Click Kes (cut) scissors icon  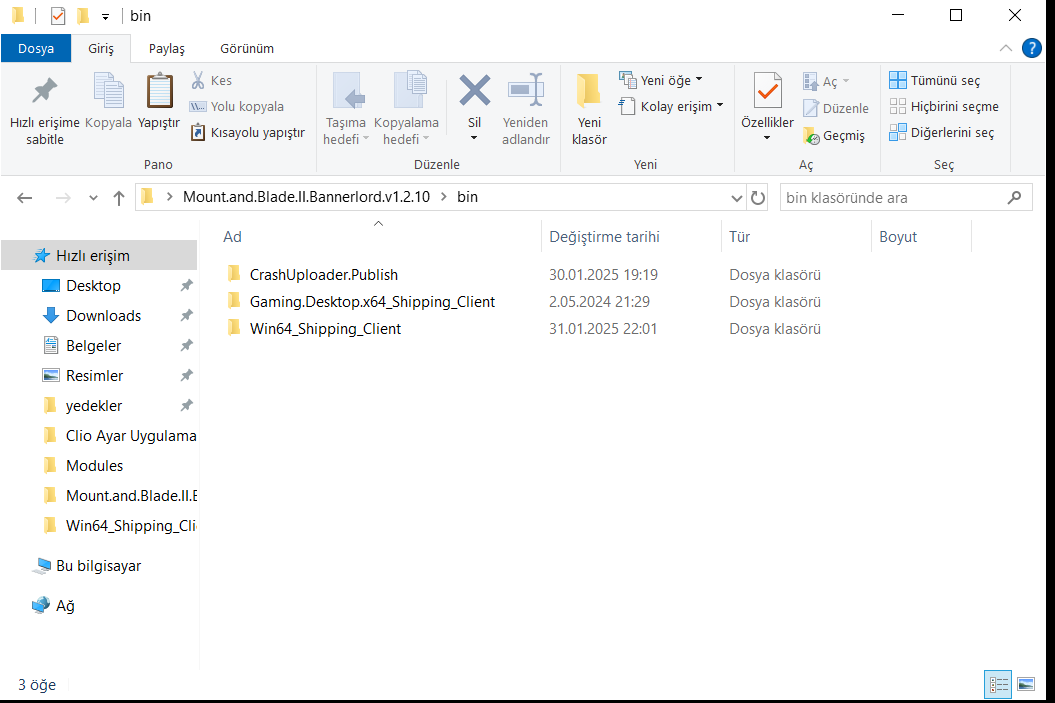tap(198, 80)
